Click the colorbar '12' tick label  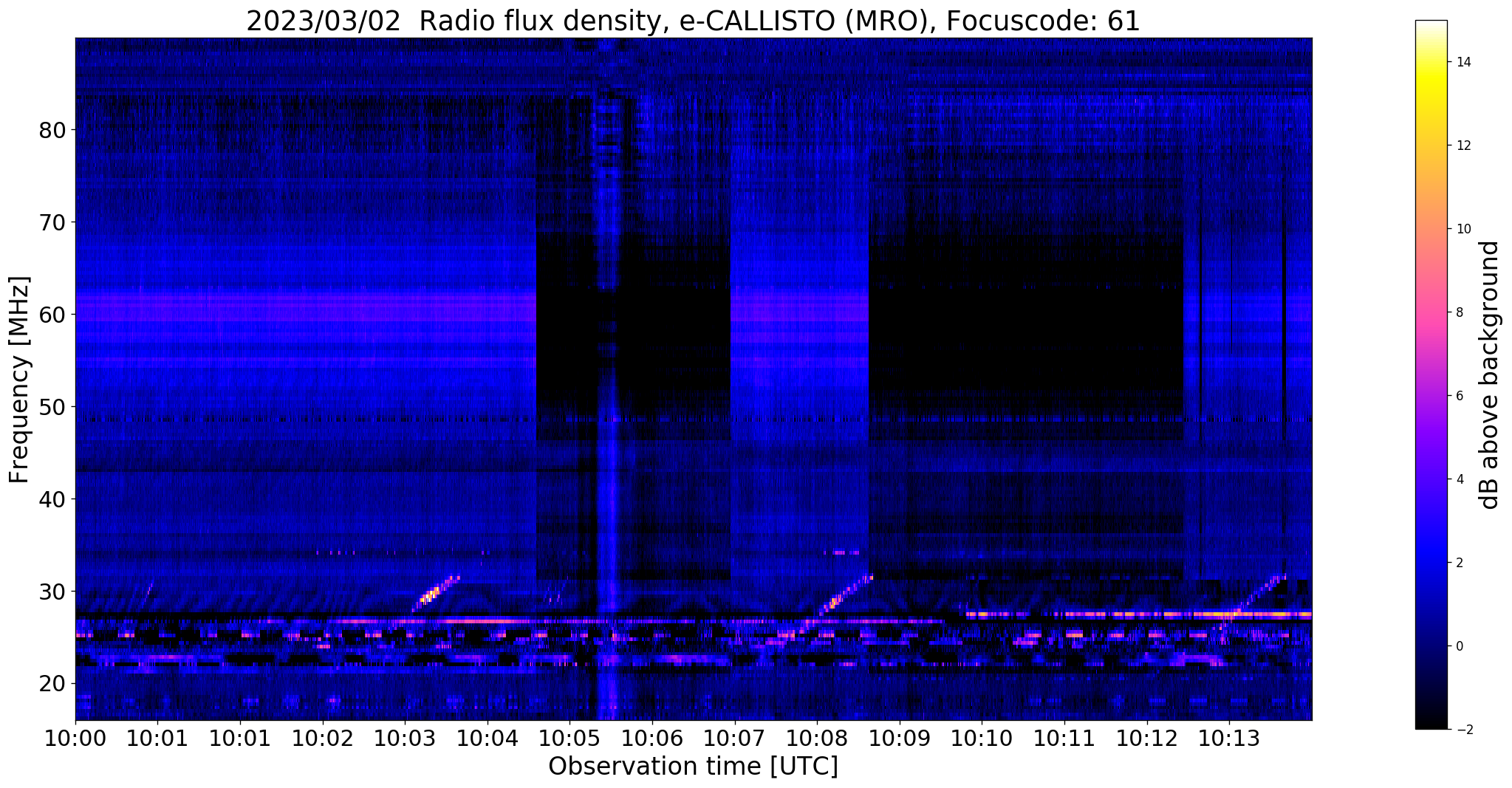pos(1463,145)
